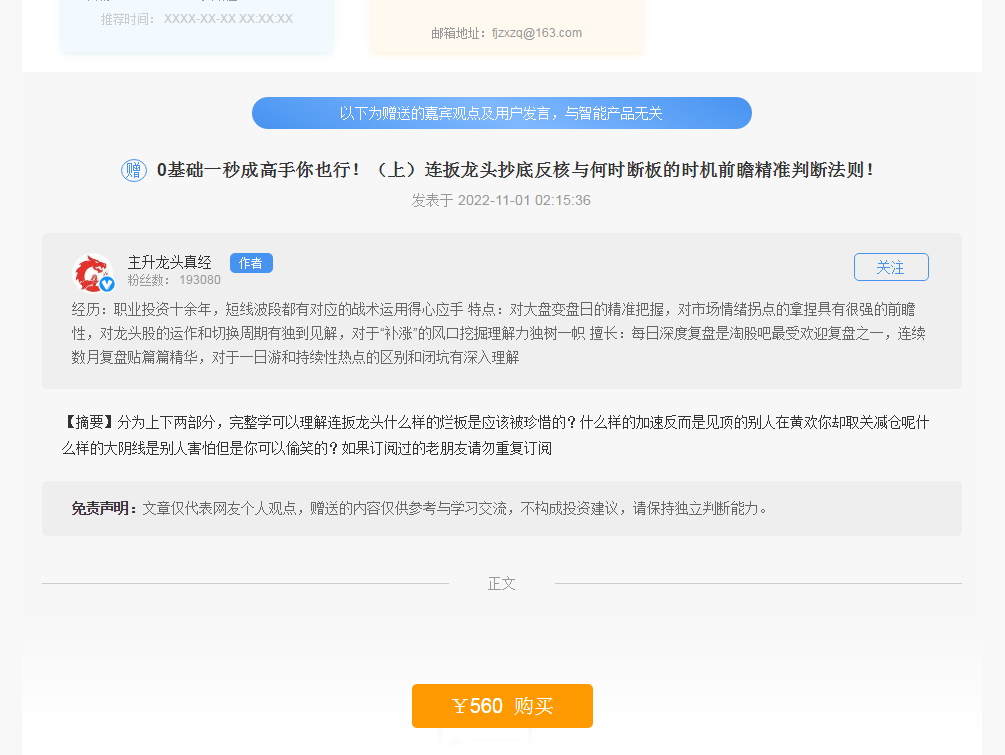Click the blue 以下为赠送的嘉宾观点 banner
The width and height of the screenshot is (1005, 755).
[501, 113]
